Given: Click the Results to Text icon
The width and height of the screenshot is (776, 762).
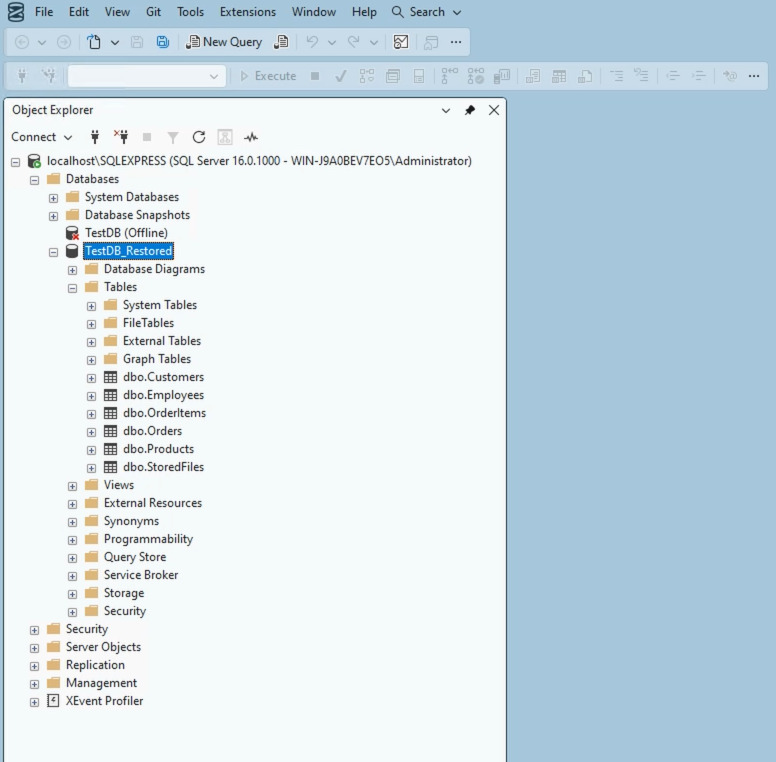Looking at the screenshot, I should coord(533,76).
